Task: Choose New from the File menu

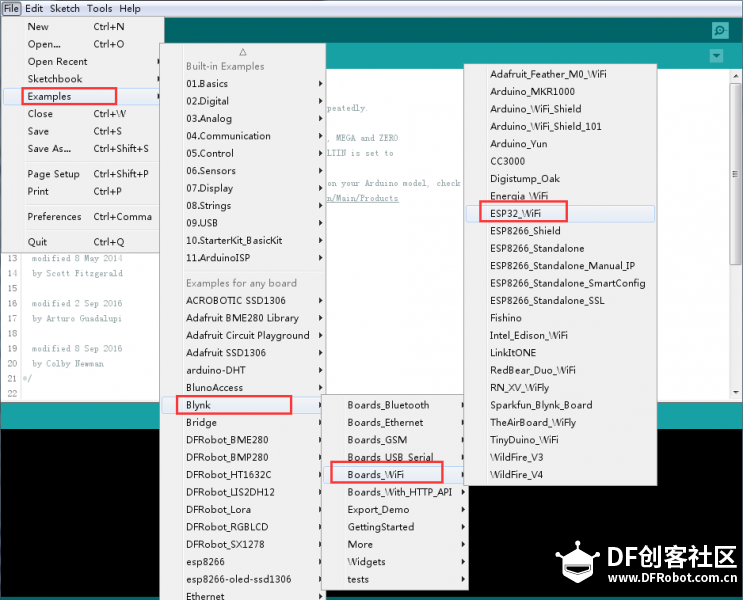Action: click(x=81, y=27)
